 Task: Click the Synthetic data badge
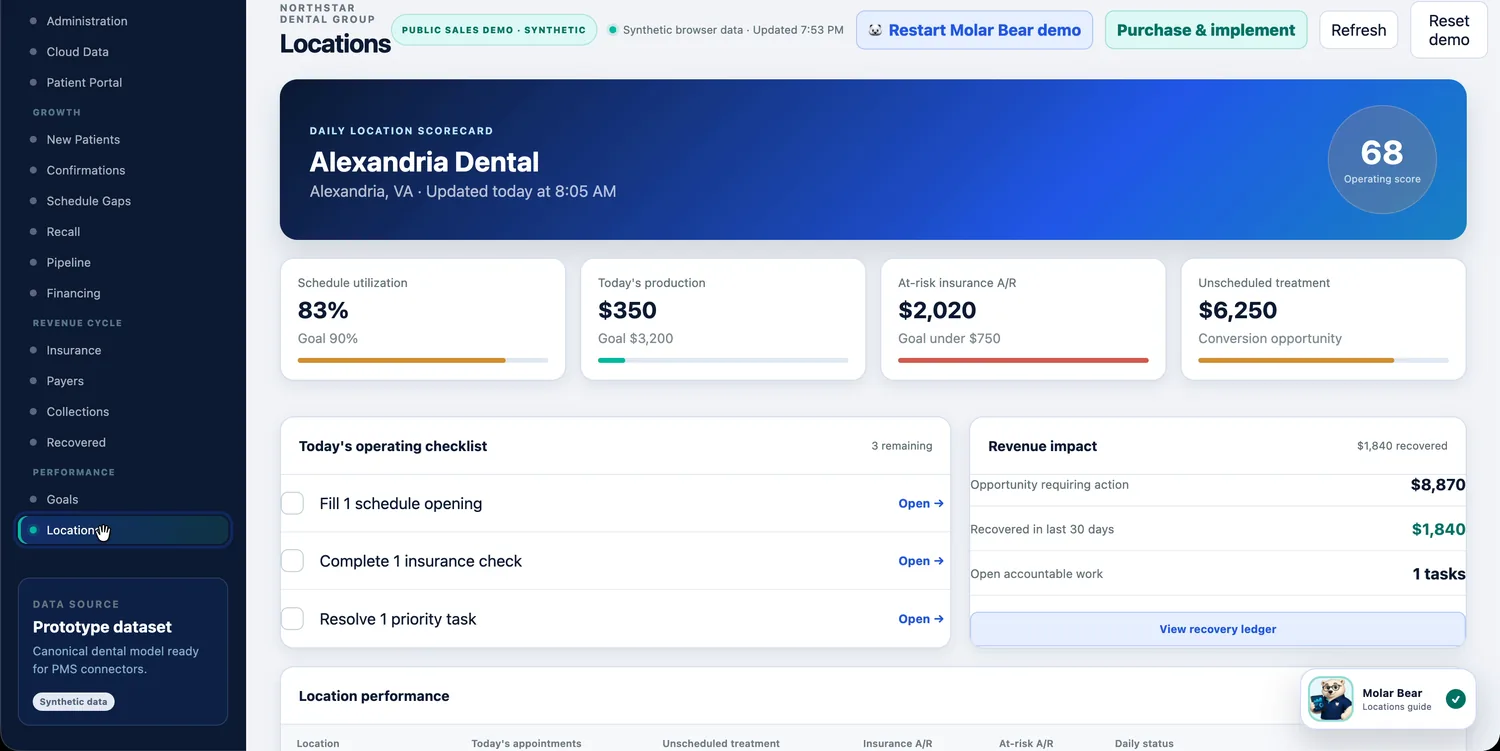74,702
